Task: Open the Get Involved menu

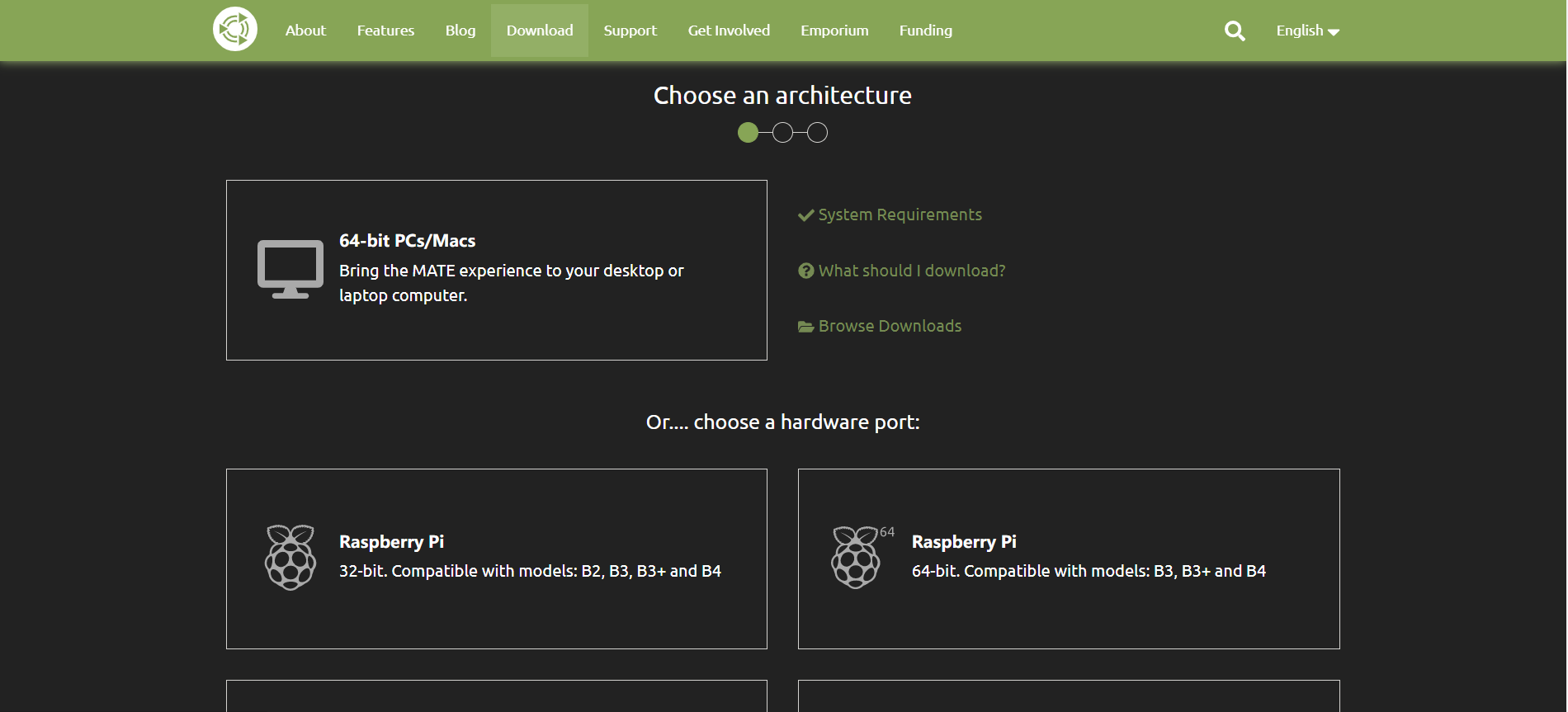Action: point(729,31)
